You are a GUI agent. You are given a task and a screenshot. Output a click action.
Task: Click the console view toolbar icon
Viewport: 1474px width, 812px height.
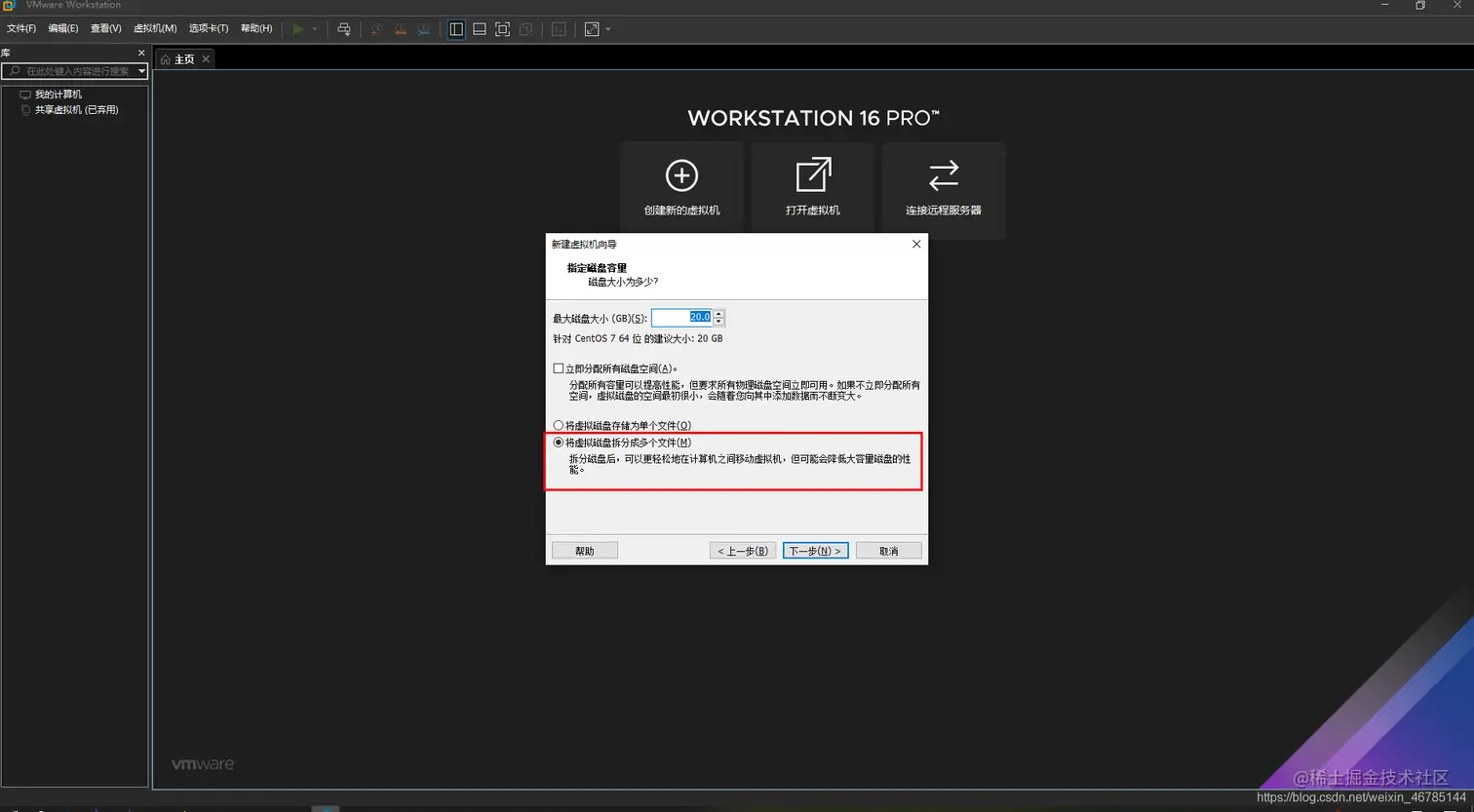(x=559, y=29)
